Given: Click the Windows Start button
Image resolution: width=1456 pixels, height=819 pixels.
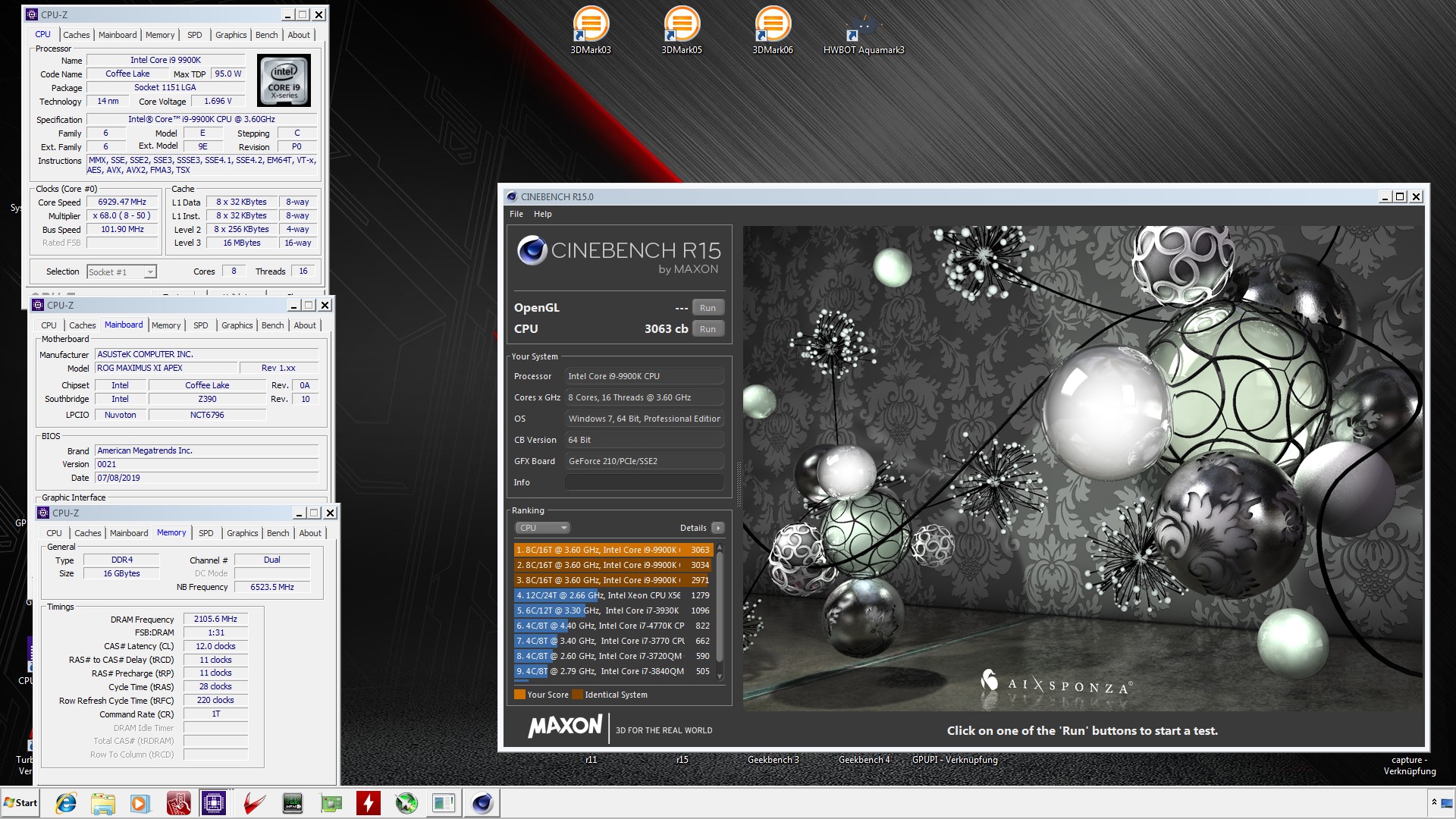Looking at the screenshot, I should click(x=20, y=803).
